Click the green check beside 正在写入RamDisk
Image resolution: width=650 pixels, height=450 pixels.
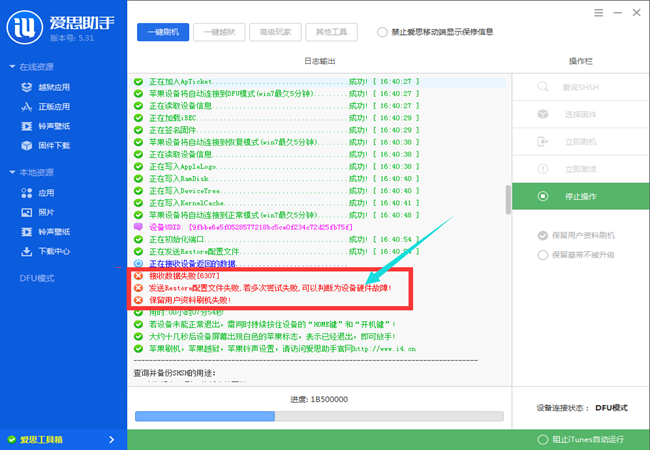138,179
